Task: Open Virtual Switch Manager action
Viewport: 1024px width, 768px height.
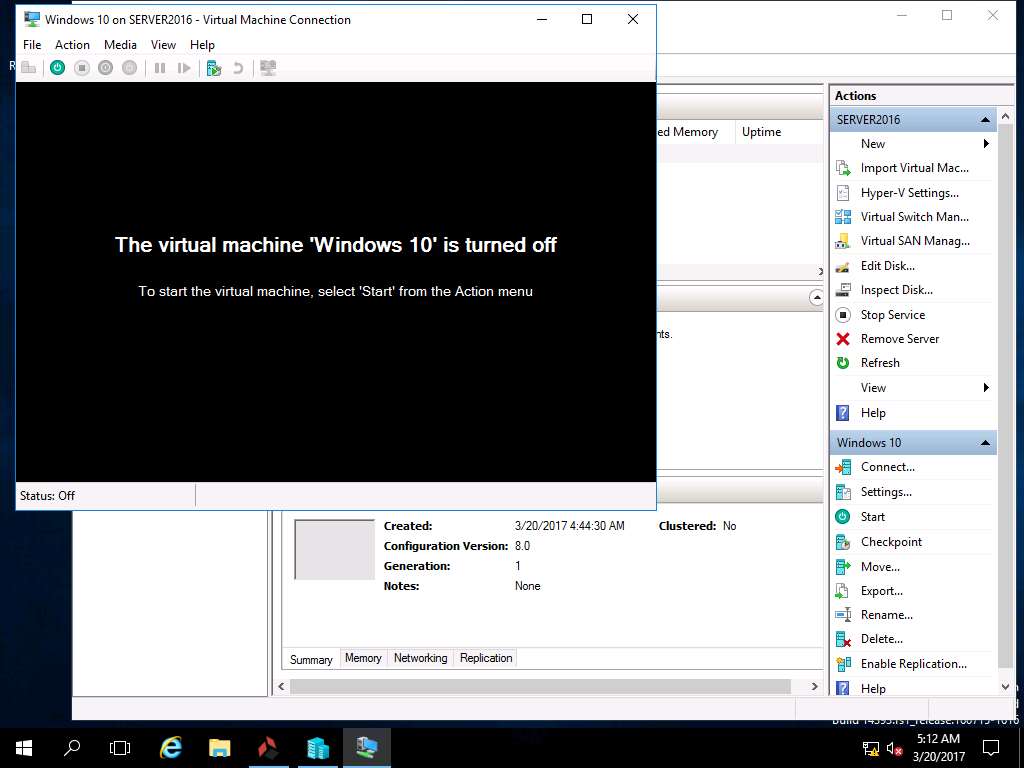Action: click(913, 217)
